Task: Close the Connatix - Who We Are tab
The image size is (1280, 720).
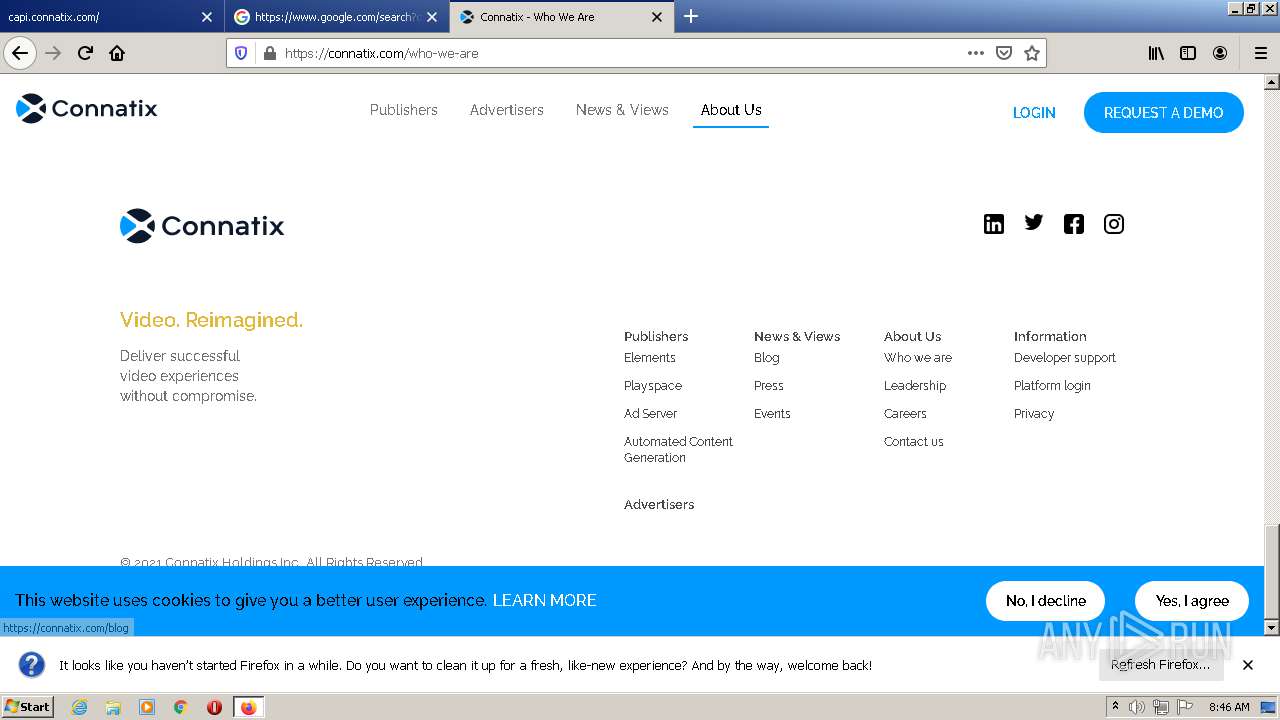Action: click(x=657, y=17)
